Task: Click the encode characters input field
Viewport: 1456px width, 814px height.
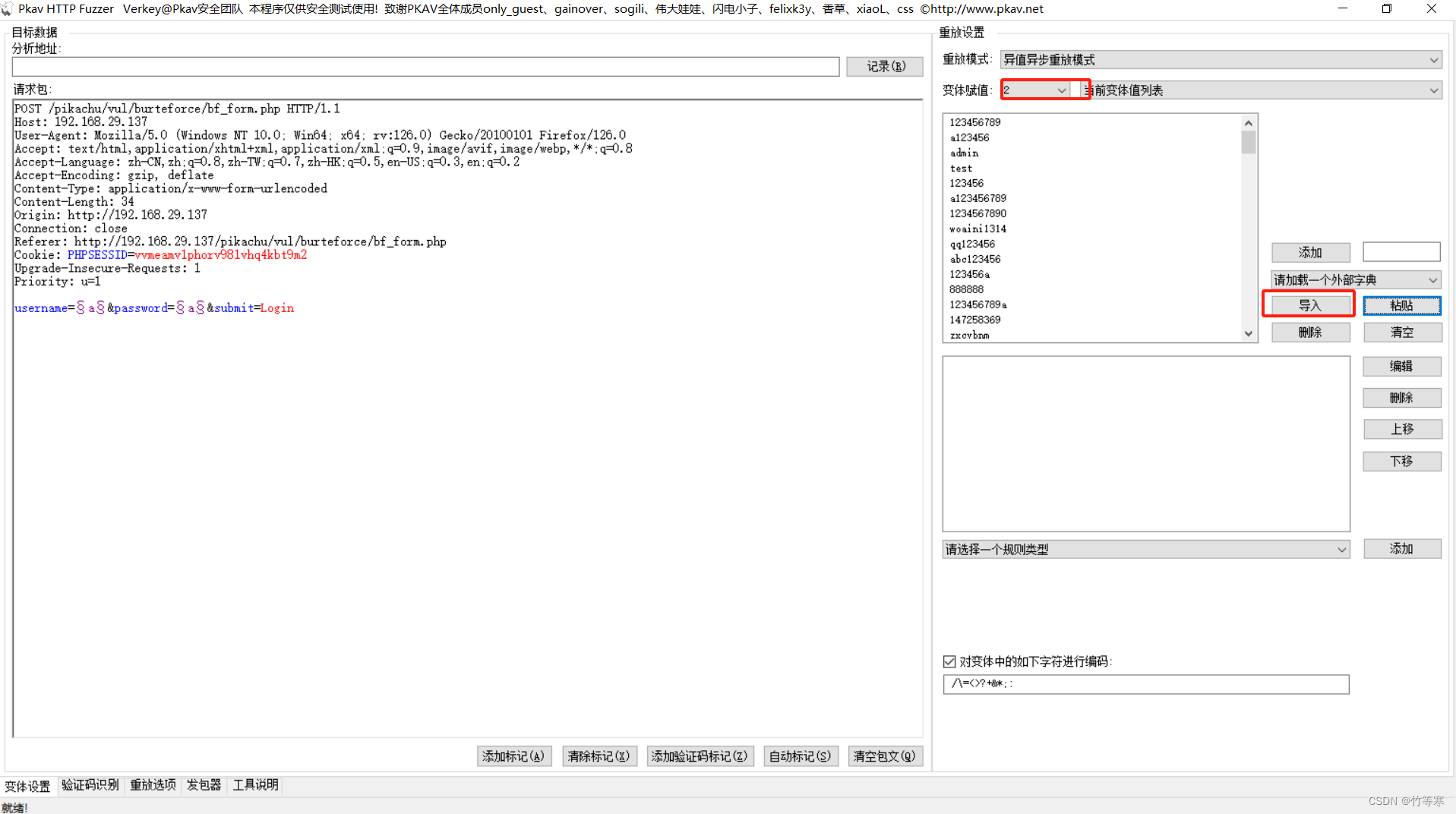Action: (1145, 683)
